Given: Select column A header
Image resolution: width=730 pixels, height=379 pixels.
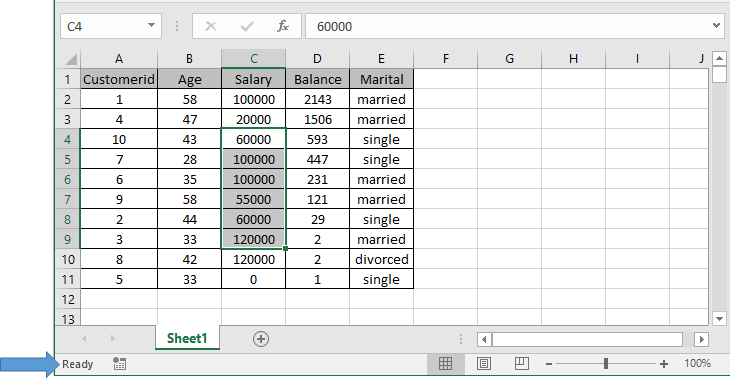Looking at the screenshot, I should [x=119, y=59].
